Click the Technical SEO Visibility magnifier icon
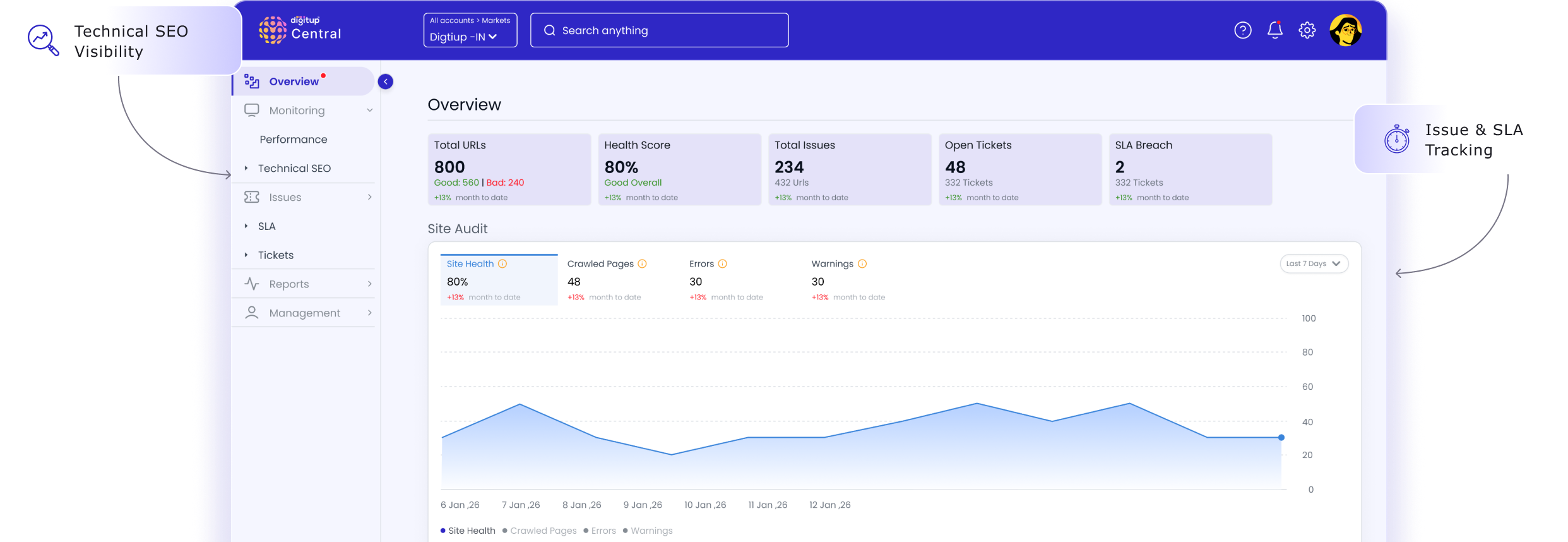Viewport: 1568px width, 542px height. pos(44,40)
